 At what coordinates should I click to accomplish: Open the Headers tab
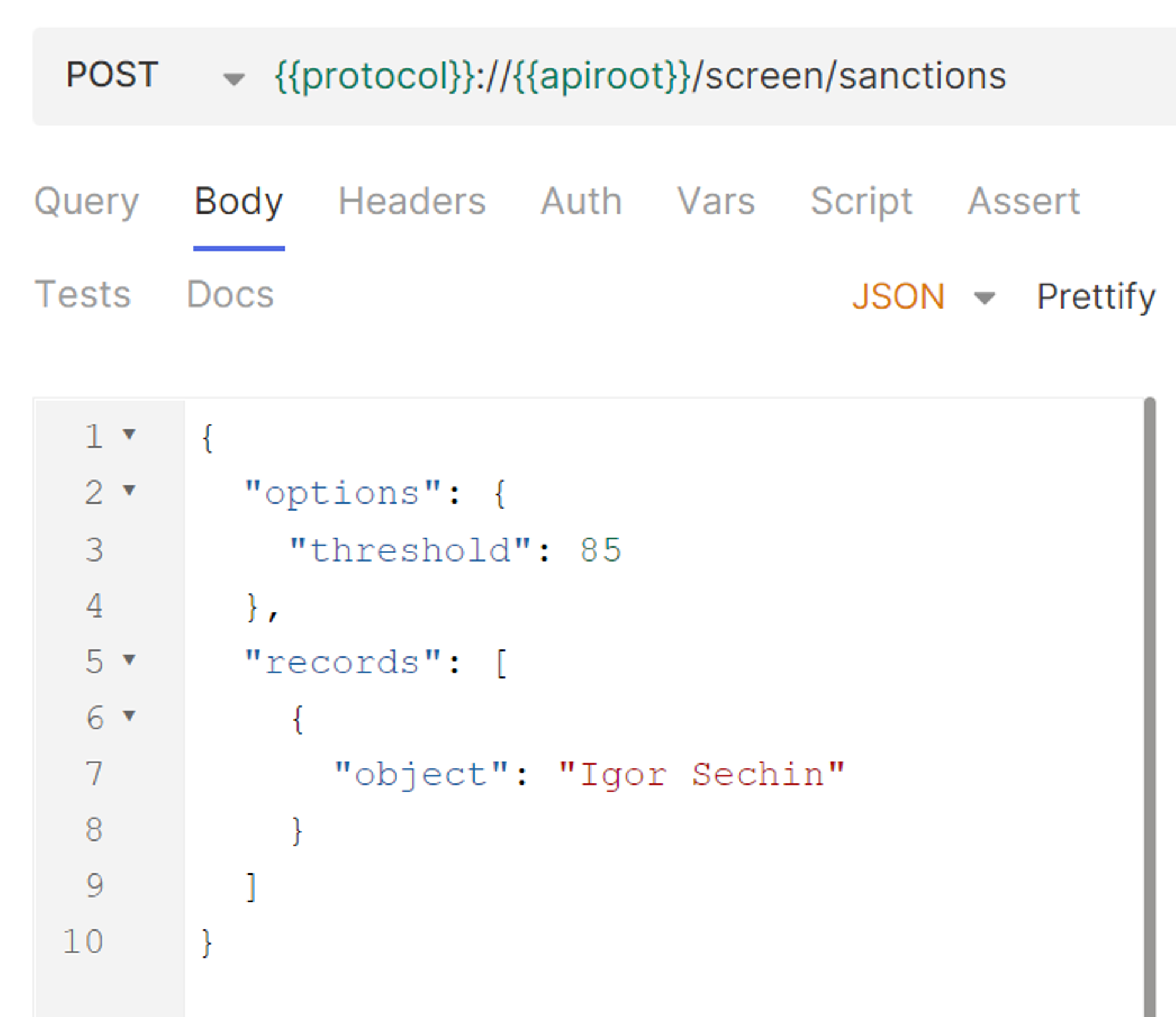(x=412, y=202)
